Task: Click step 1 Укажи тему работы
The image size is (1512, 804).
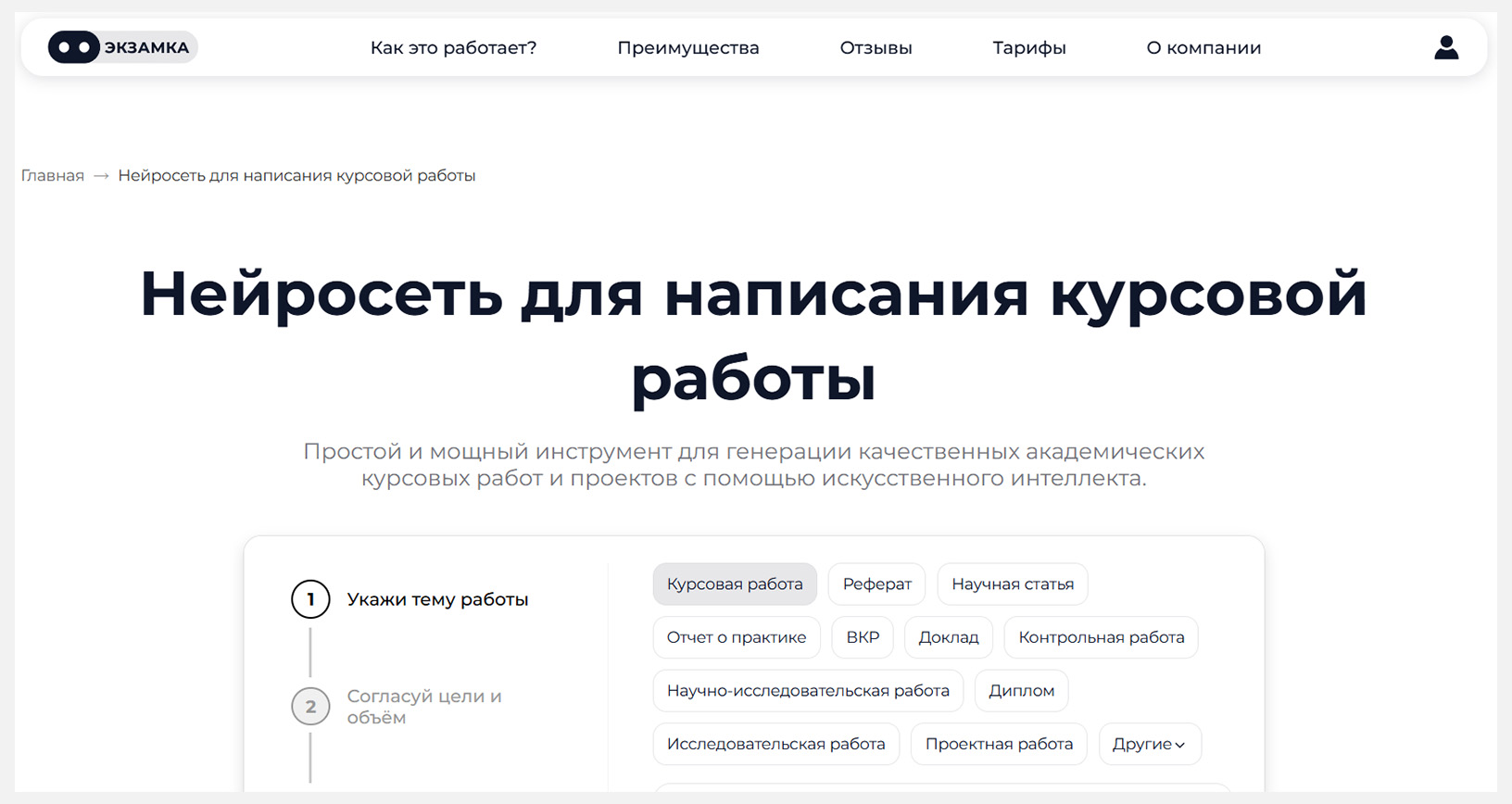Action: point(410,599)
